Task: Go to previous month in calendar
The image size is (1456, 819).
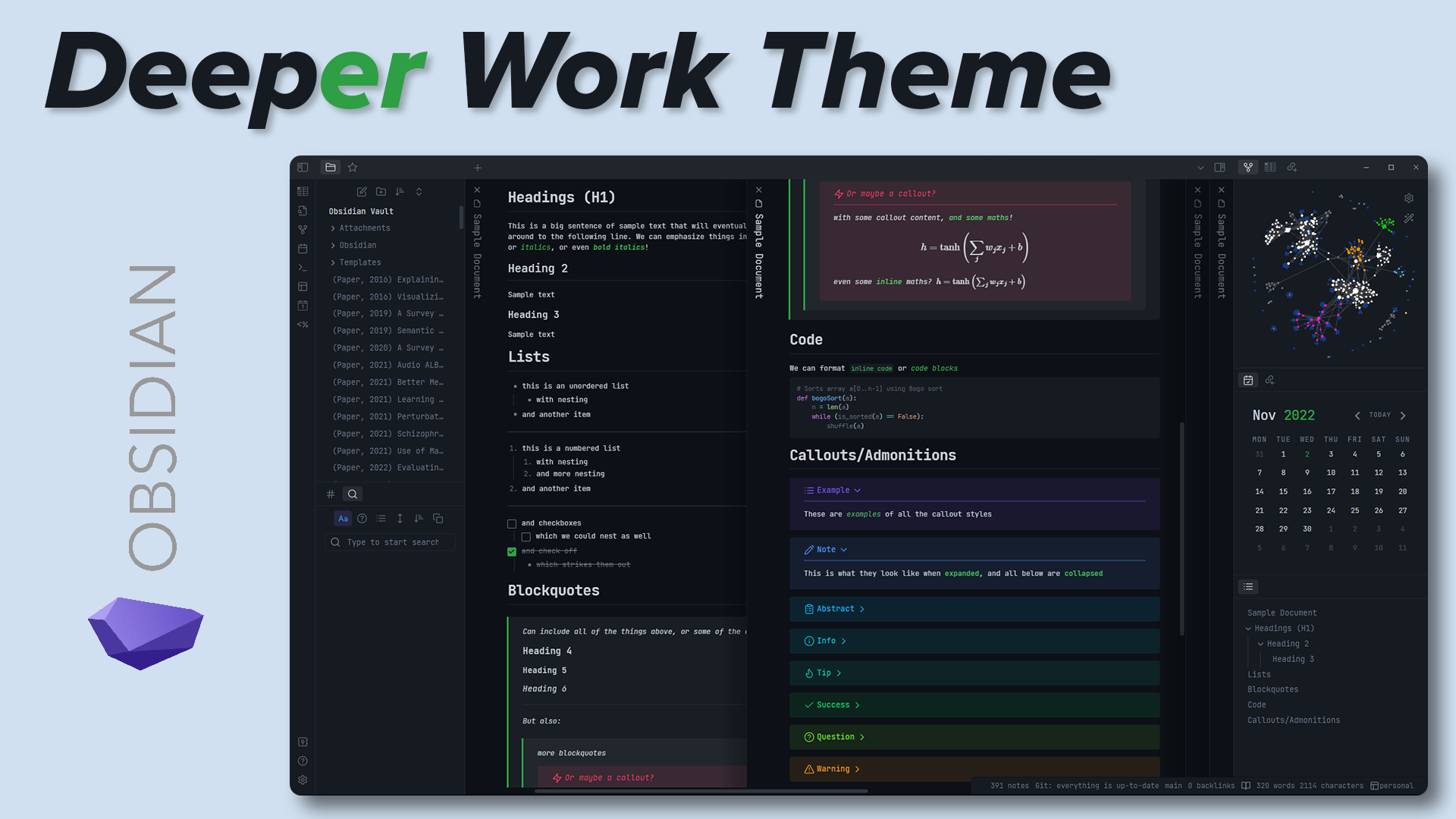Action: point(1357,416)
